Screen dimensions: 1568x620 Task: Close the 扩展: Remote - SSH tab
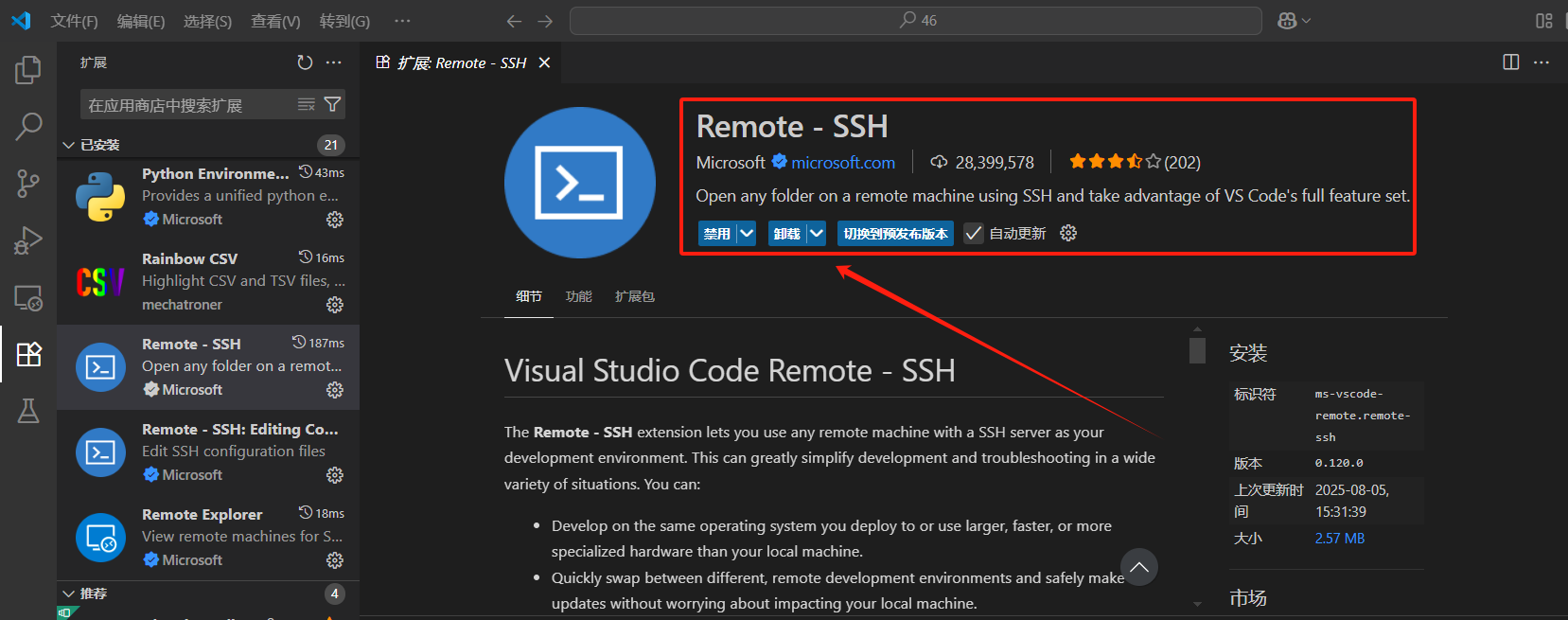[x=544, y=62]
